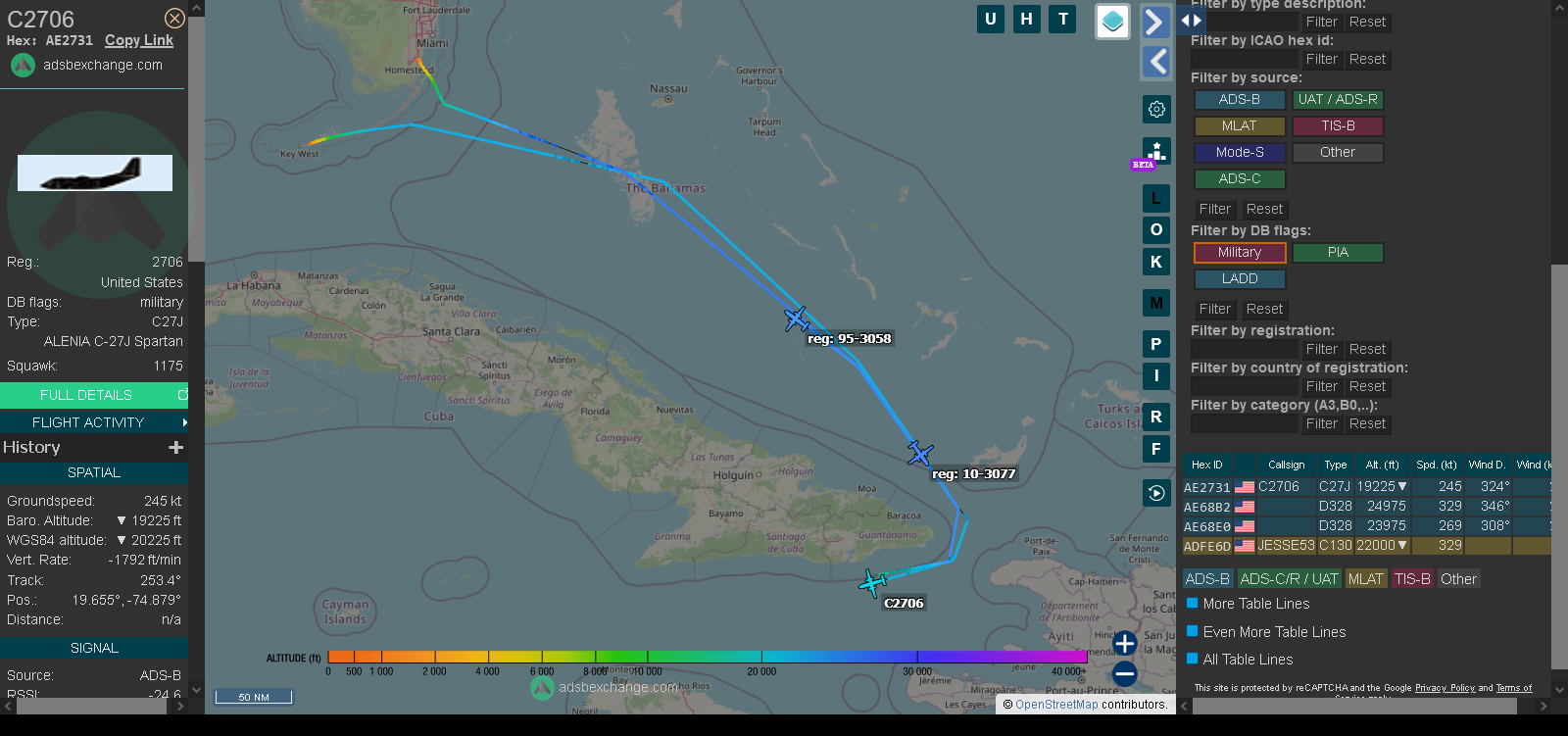Open the BETA stats icon

coord(1155,152)
